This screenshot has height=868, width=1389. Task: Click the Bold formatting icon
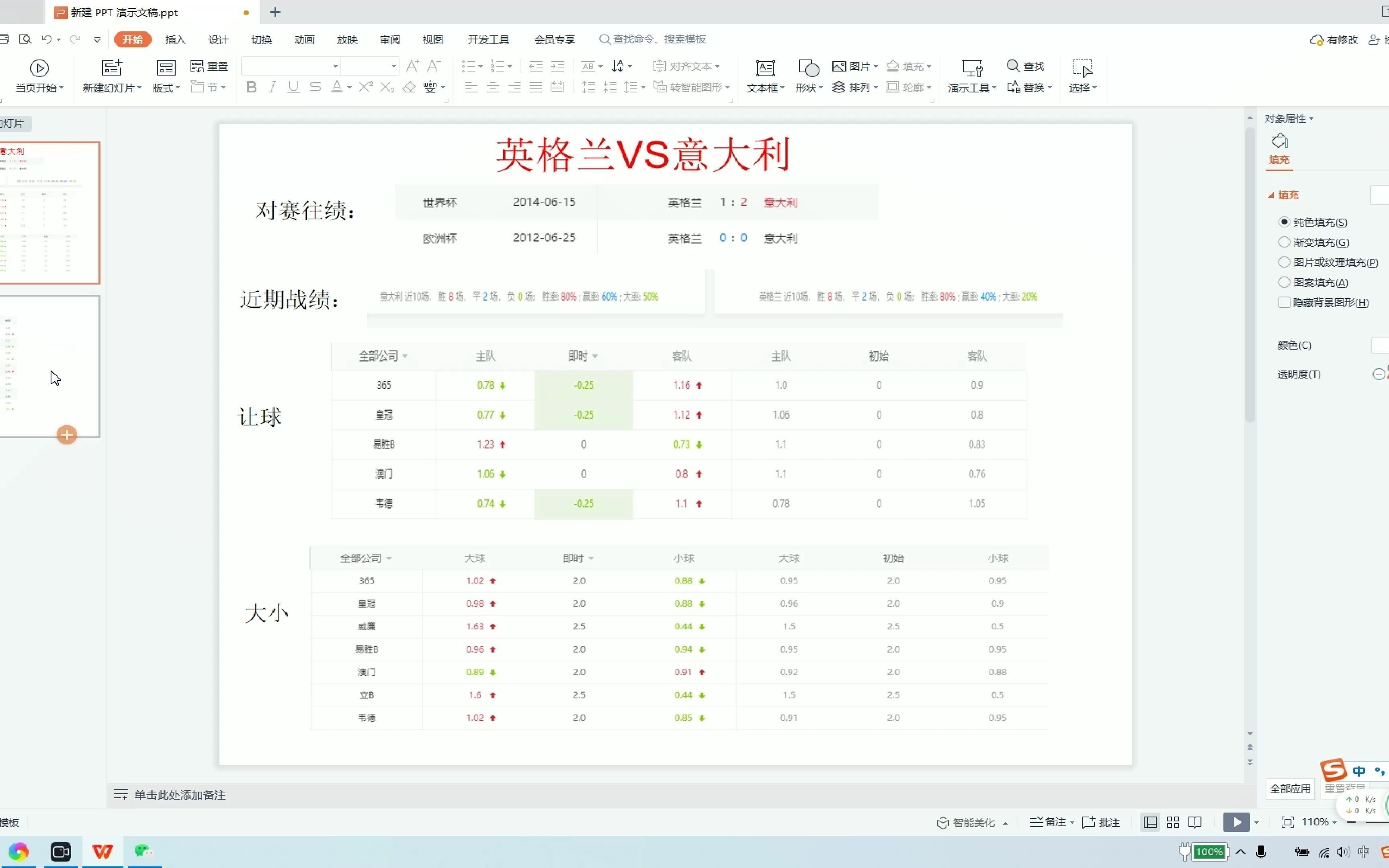click(x=251, y=87)
